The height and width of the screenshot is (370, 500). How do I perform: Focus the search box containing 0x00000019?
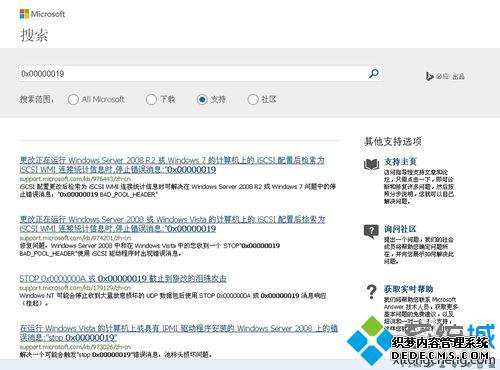coord(200,73)
